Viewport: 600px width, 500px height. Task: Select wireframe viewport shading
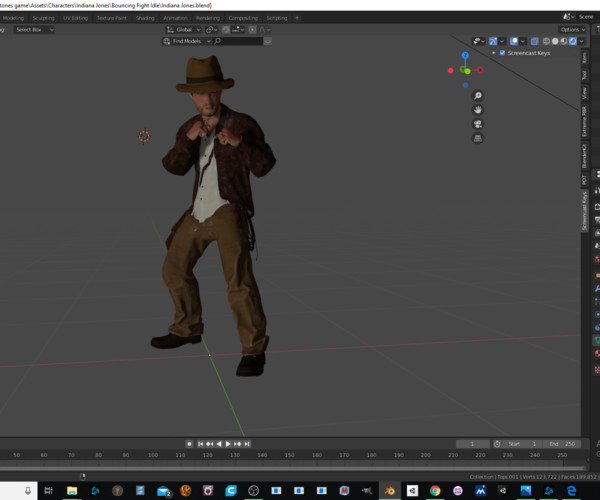[546, 41]
